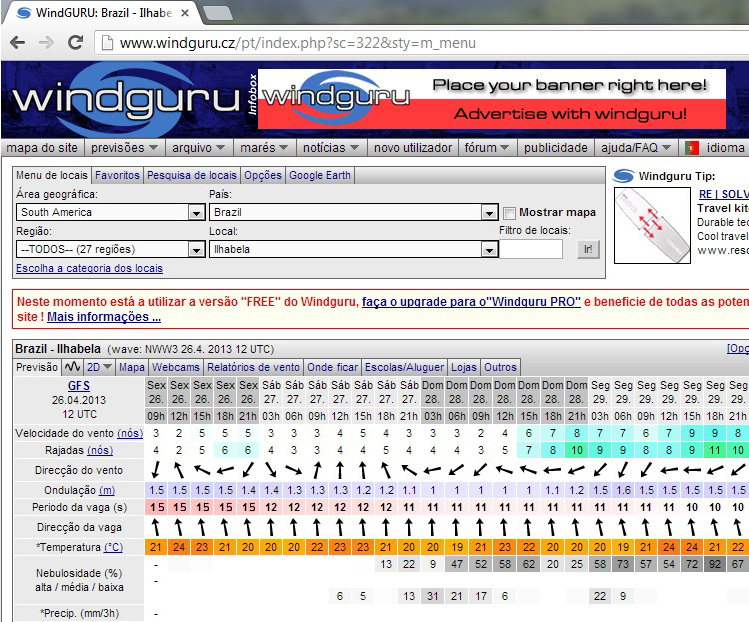Open the 'Ilhabela' local dropdown
Image resolution: width=749 pixels, height=622 pixels.
pyautogui.click(x=353, y=249)
